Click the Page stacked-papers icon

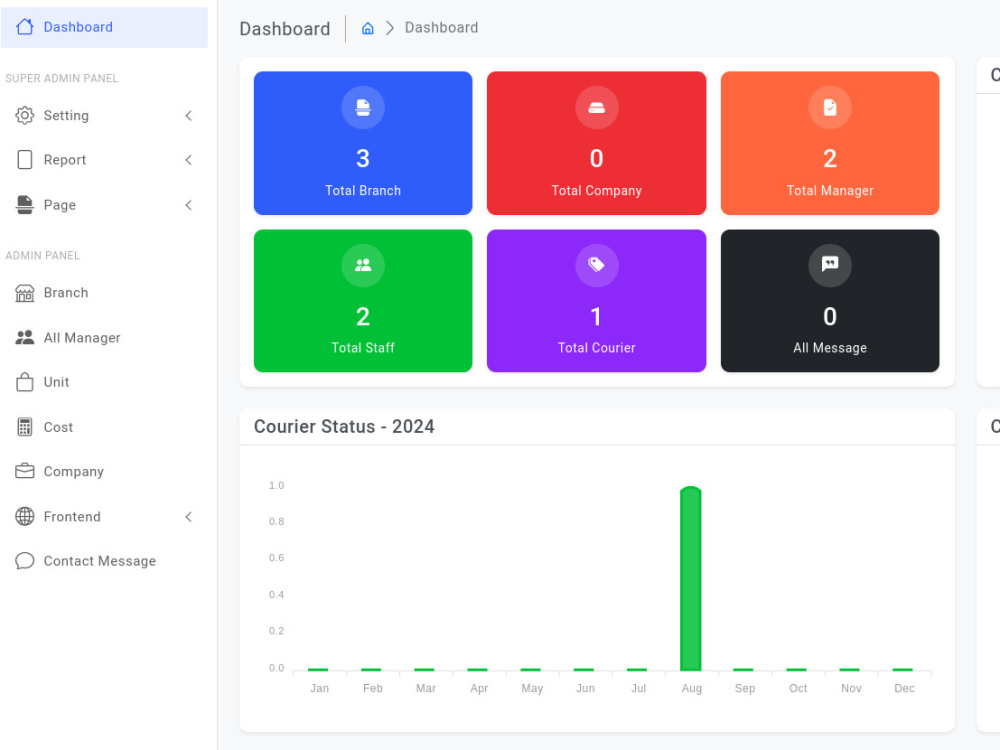[x=25, y=205]
